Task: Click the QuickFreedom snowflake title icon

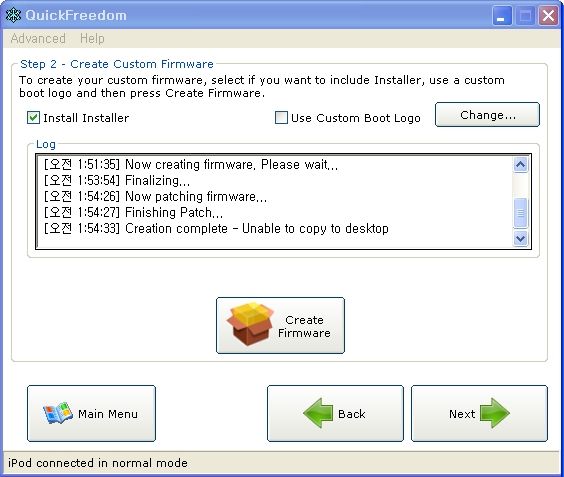Action: click(x=13, y=15)
